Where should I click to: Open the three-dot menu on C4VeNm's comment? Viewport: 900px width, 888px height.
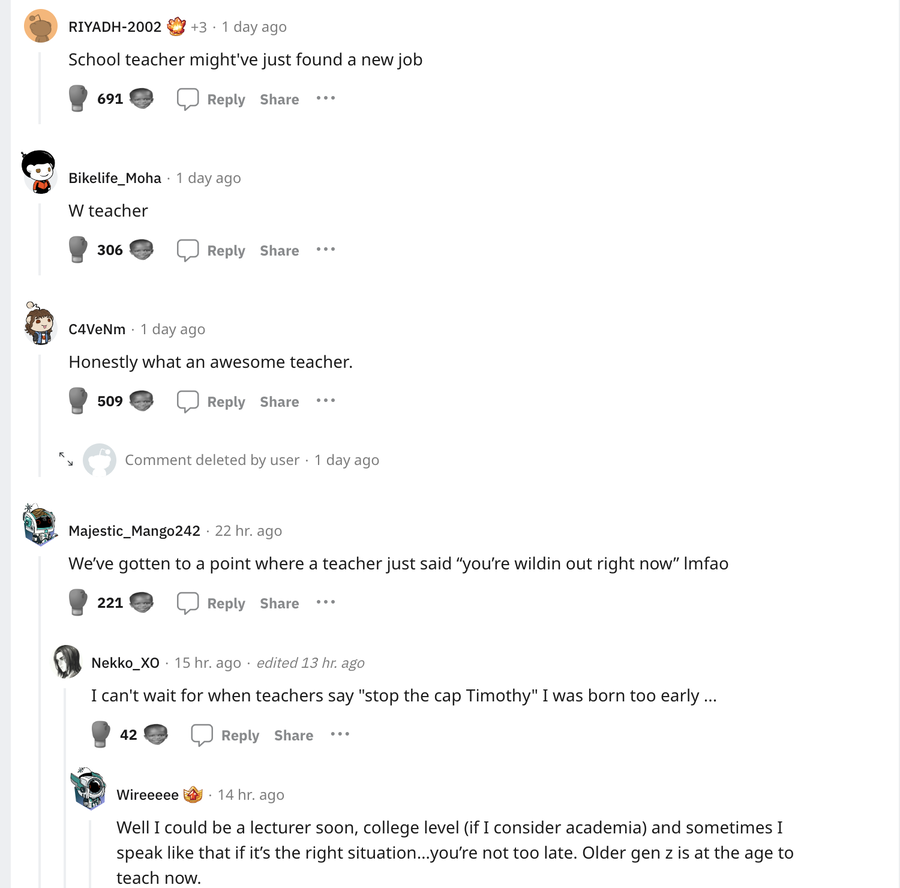coord(325,400)
